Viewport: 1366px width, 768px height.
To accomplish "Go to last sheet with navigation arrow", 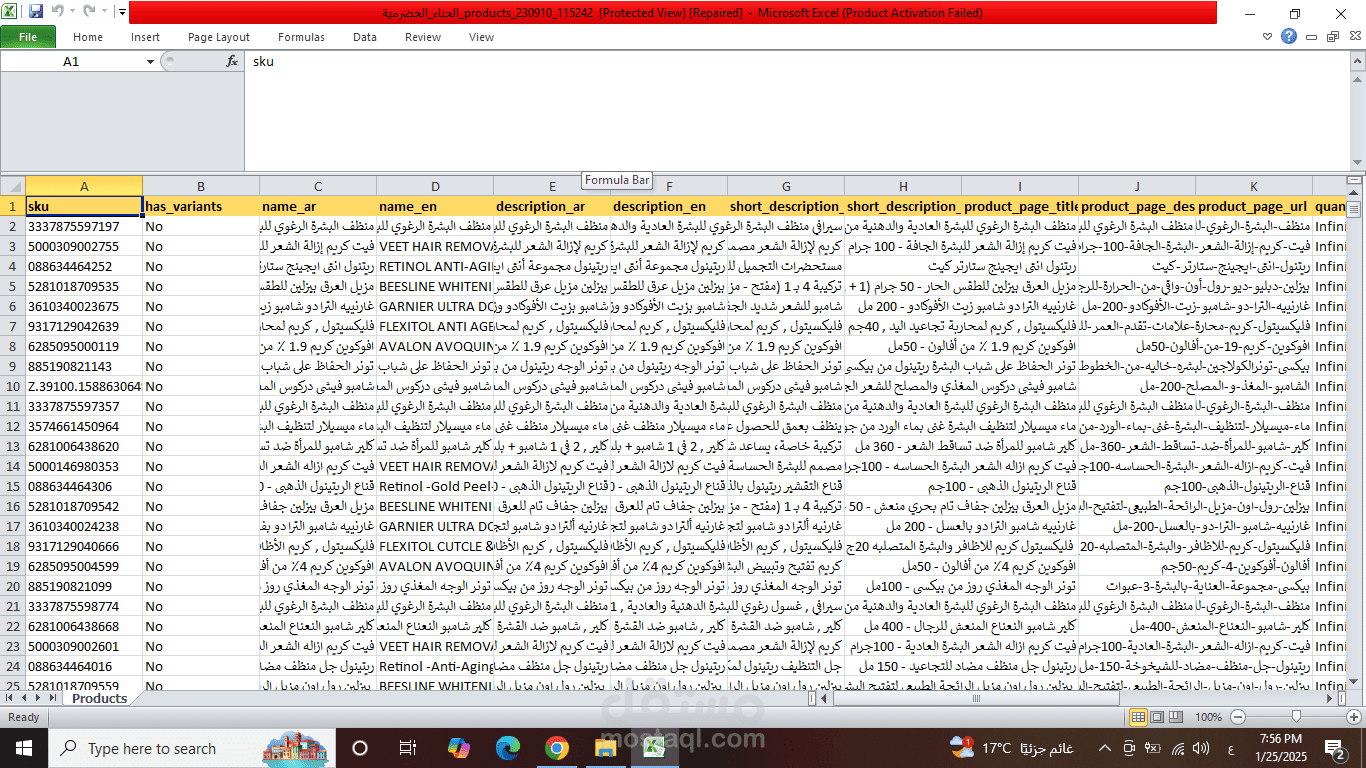I will [x=54, y=699].
